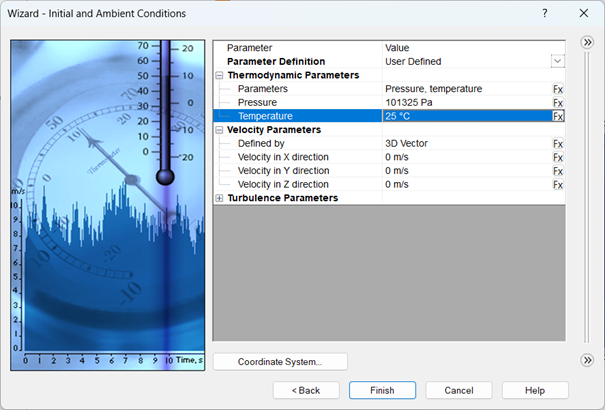605x410 pixels.
Task: Go back with the Back button
Action: [305, 390]
